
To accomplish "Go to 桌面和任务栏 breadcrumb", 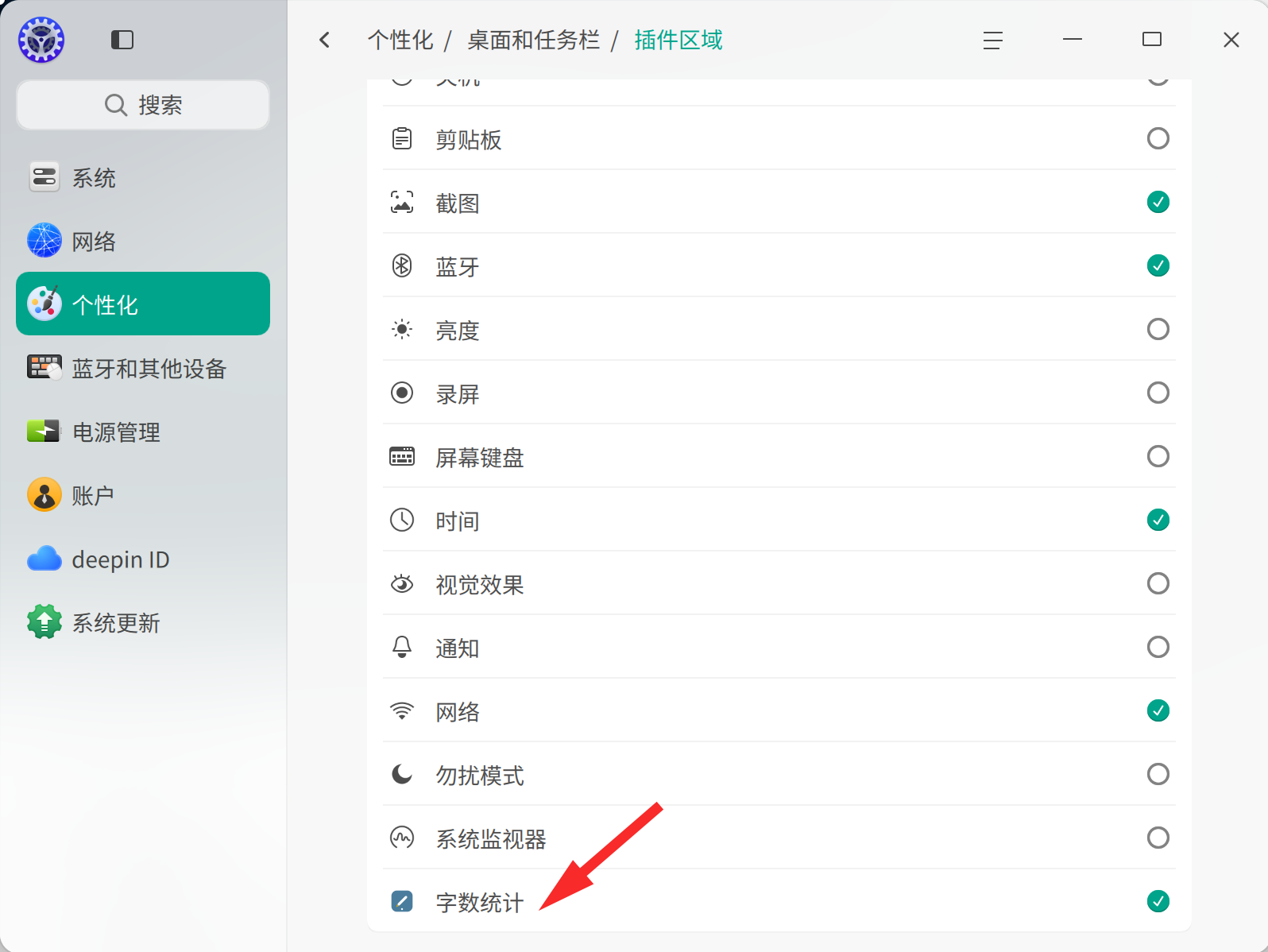I will (x=533, y=40).
